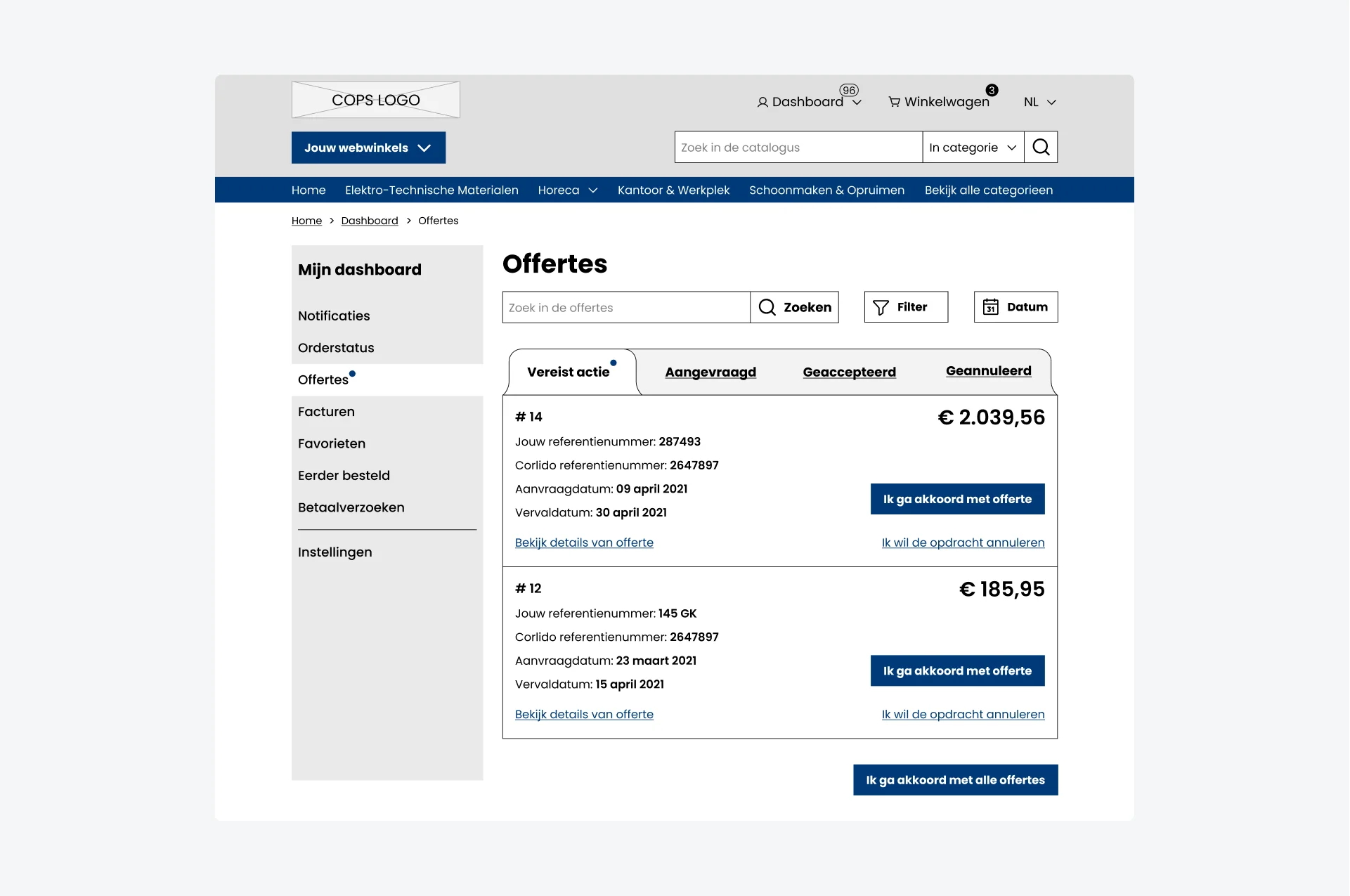Select Bekijk alle categorieen menu item
Screen dimensions: 1350x896
click(989, 190)
